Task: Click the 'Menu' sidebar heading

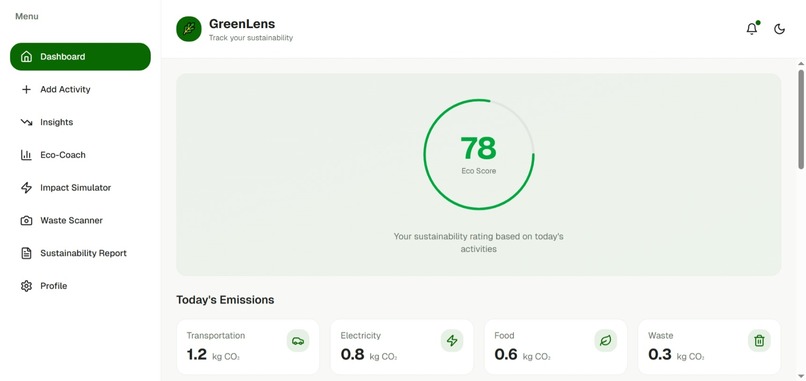Action: [x=27, y=16]
